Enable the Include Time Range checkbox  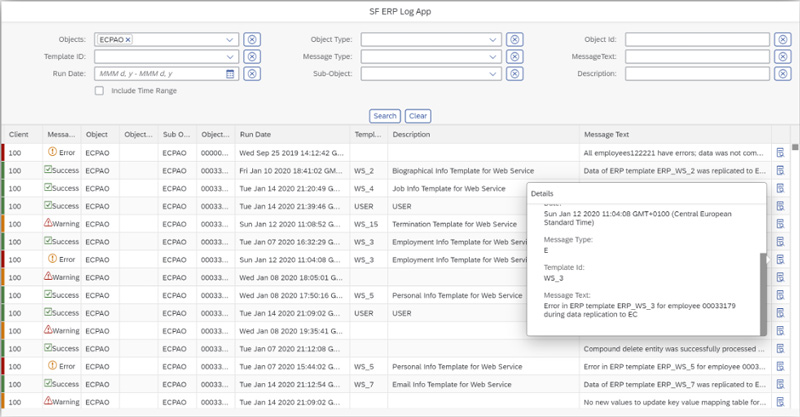tap(99, 91)
